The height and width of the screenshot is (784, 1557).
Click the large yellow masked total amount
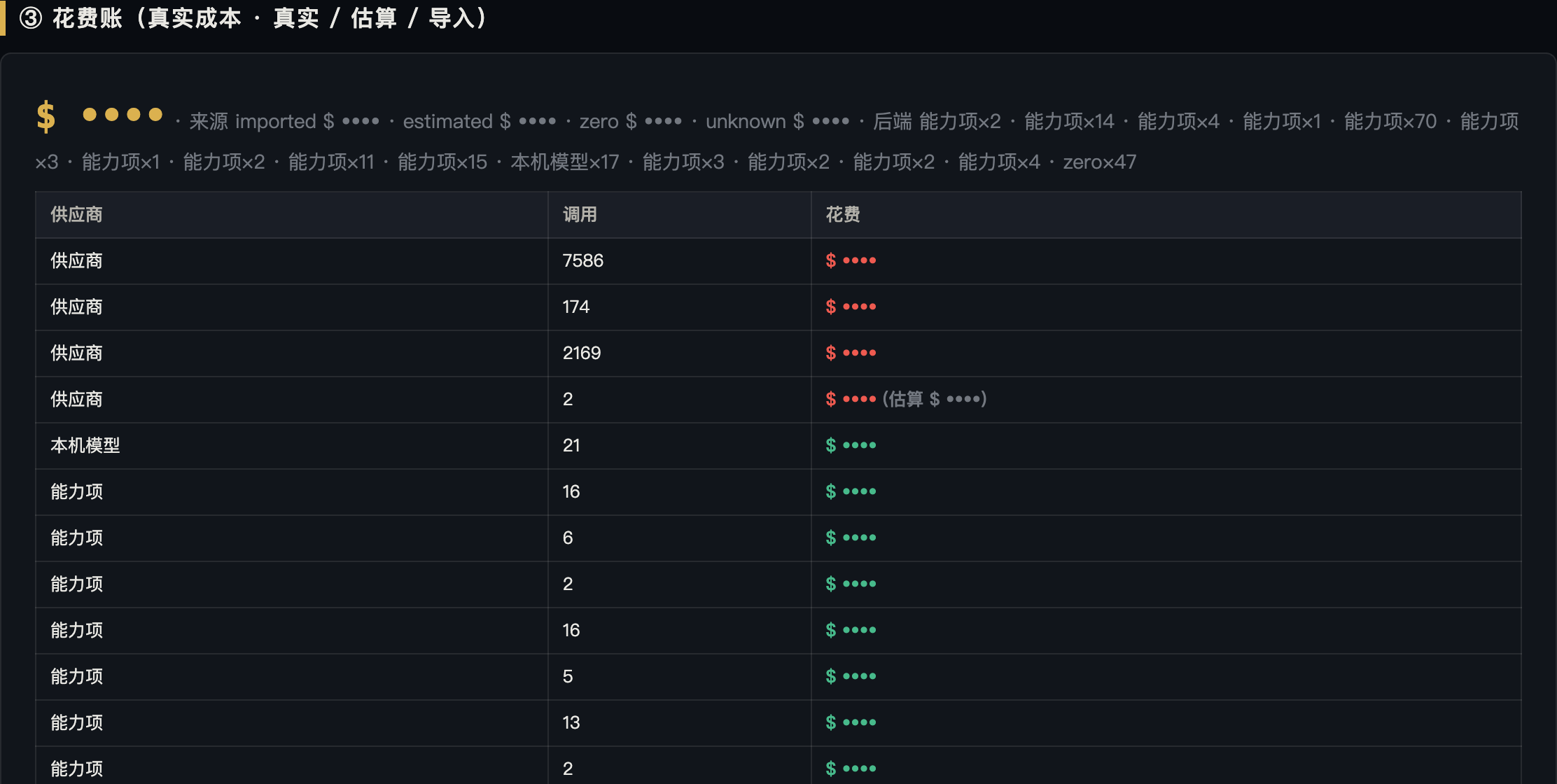[x=99, y=115]
